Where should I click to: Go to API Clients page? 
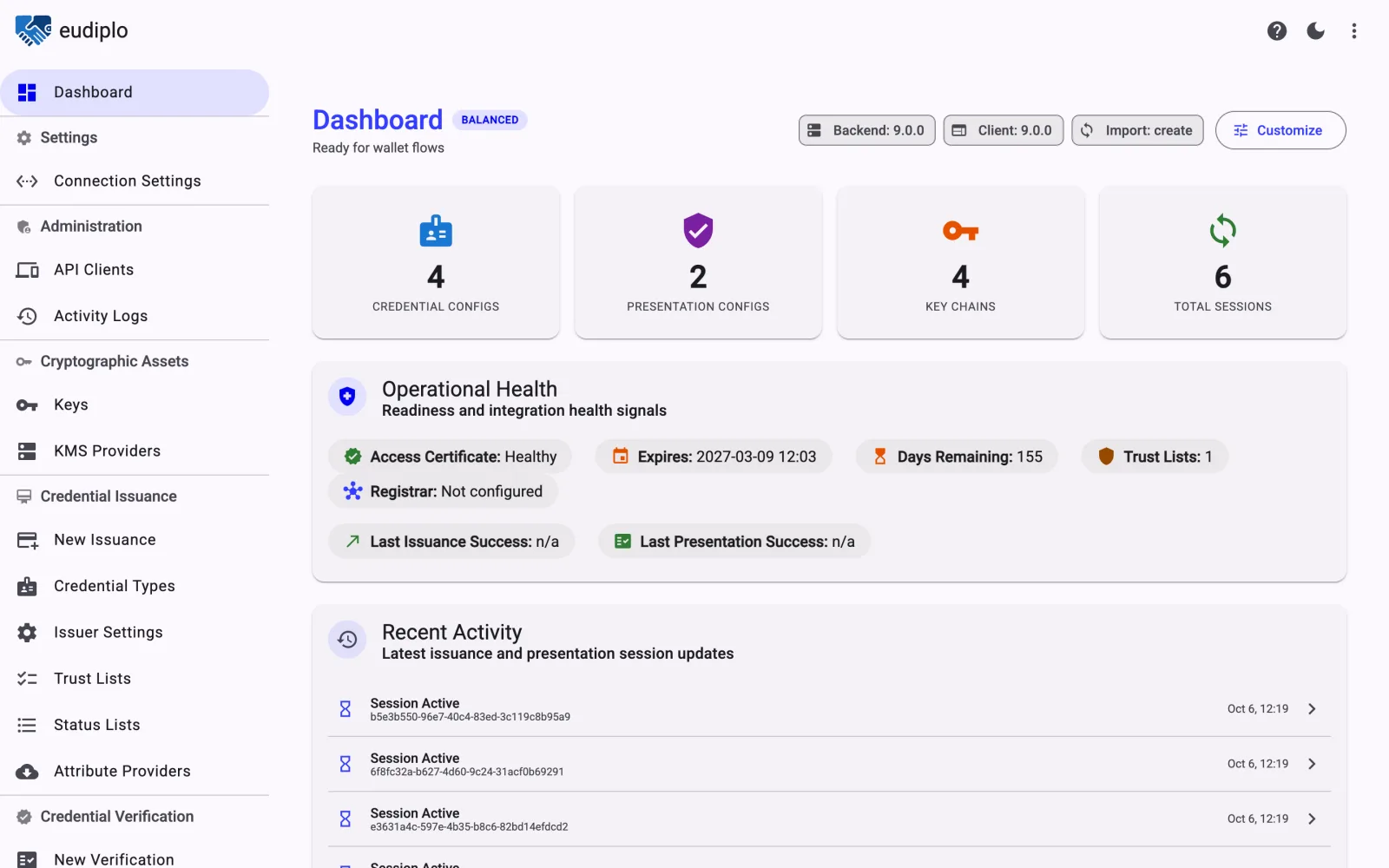coord(135,270)
